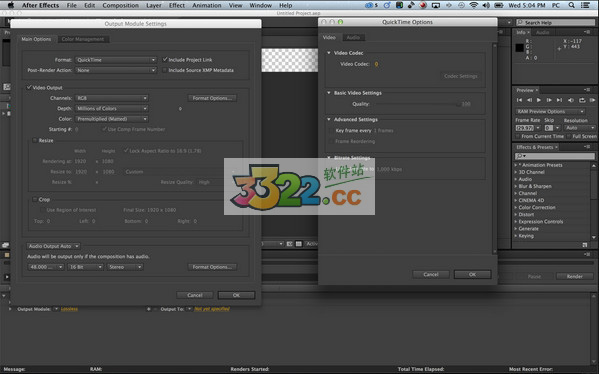Mute audio in the Preview panel
Image resolution: width=599 pixels, height=374 pixels.
point(571,100)
